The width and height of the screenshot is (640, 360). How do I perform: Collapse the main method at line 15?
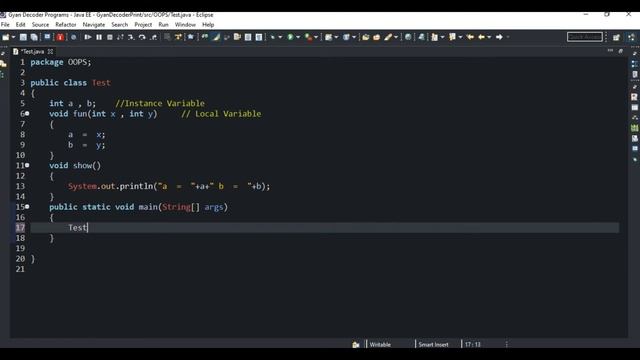27,207
